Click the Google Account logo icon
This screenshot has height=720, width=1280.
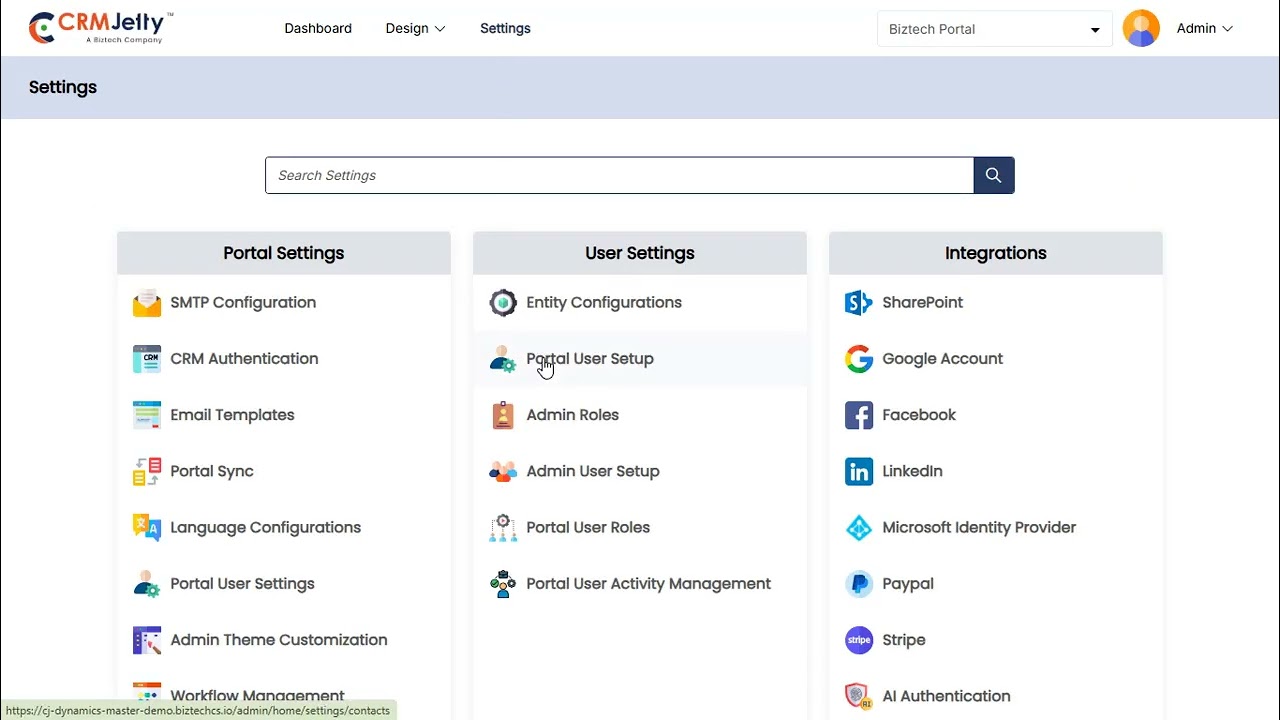click(x=858, y=359)
